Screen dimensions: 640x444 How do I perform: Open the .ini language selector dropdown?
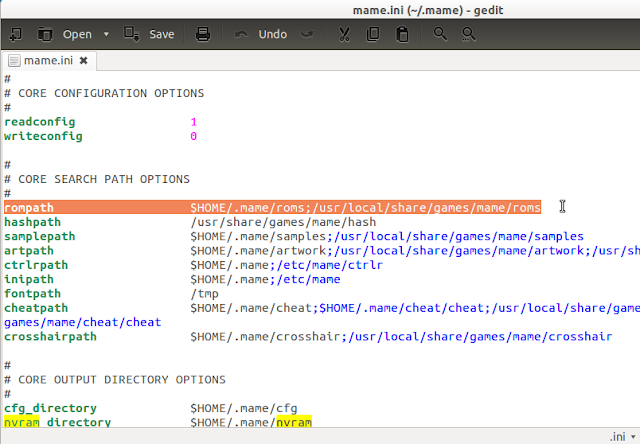coord(623,437)
